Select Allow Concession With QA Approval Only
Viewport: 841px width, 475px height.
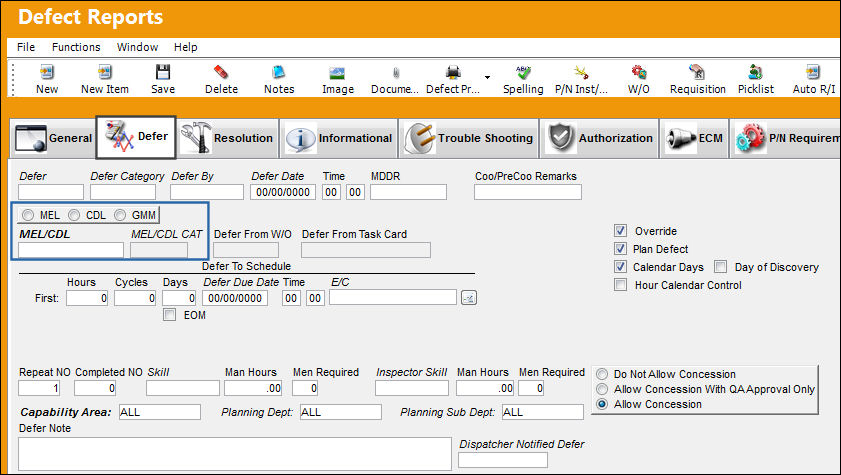pyautogui.click(x=602, y=389)
